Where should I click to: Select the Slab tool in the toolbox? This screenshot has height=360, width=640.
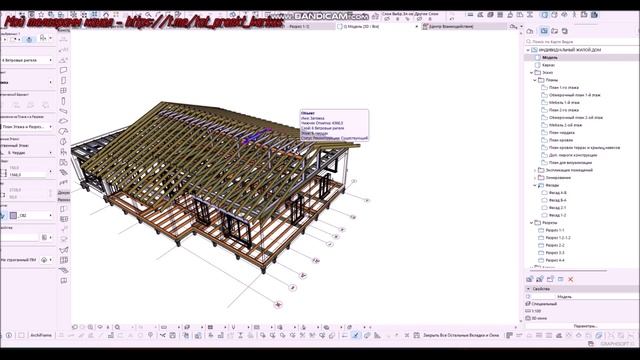pos(63,121)
